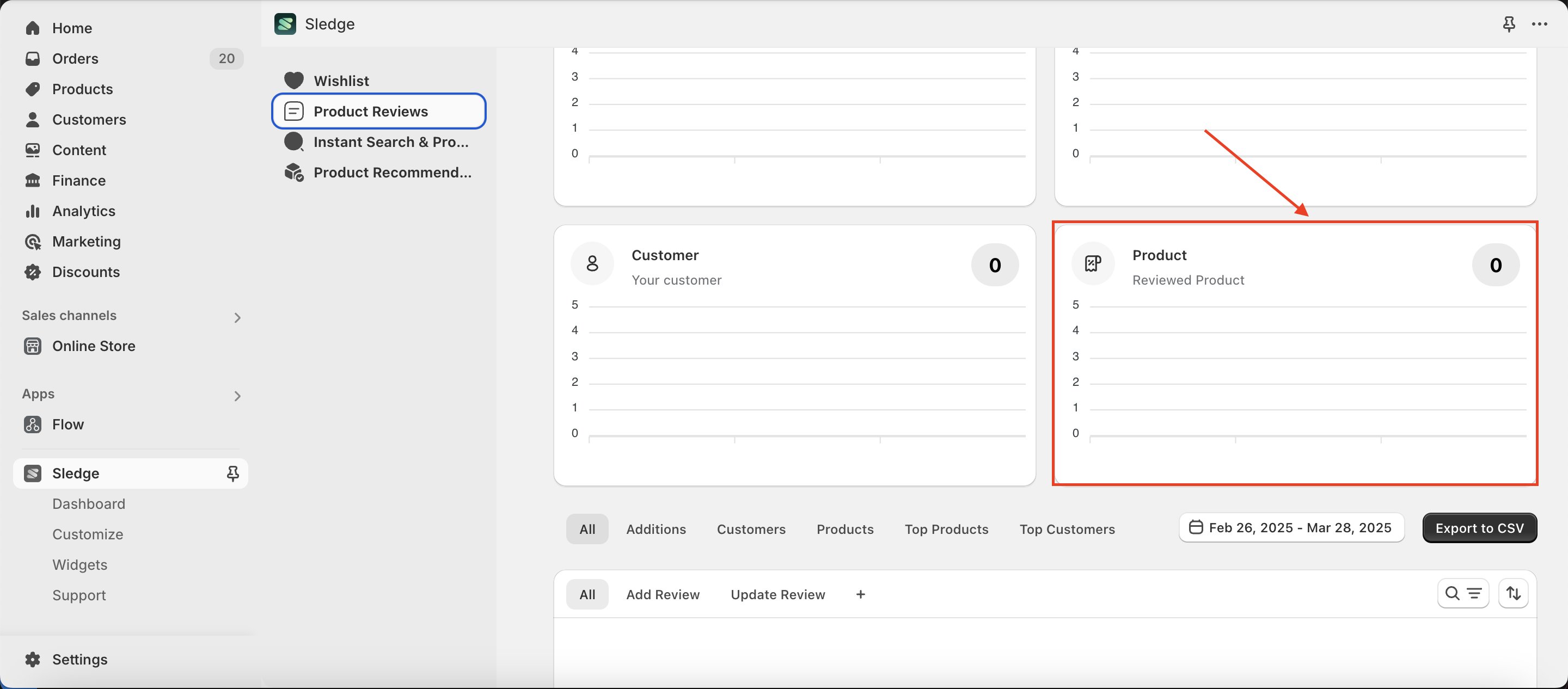
Task: Pin the Sledge app in the sidebar
Action: [x=232, y=473]
